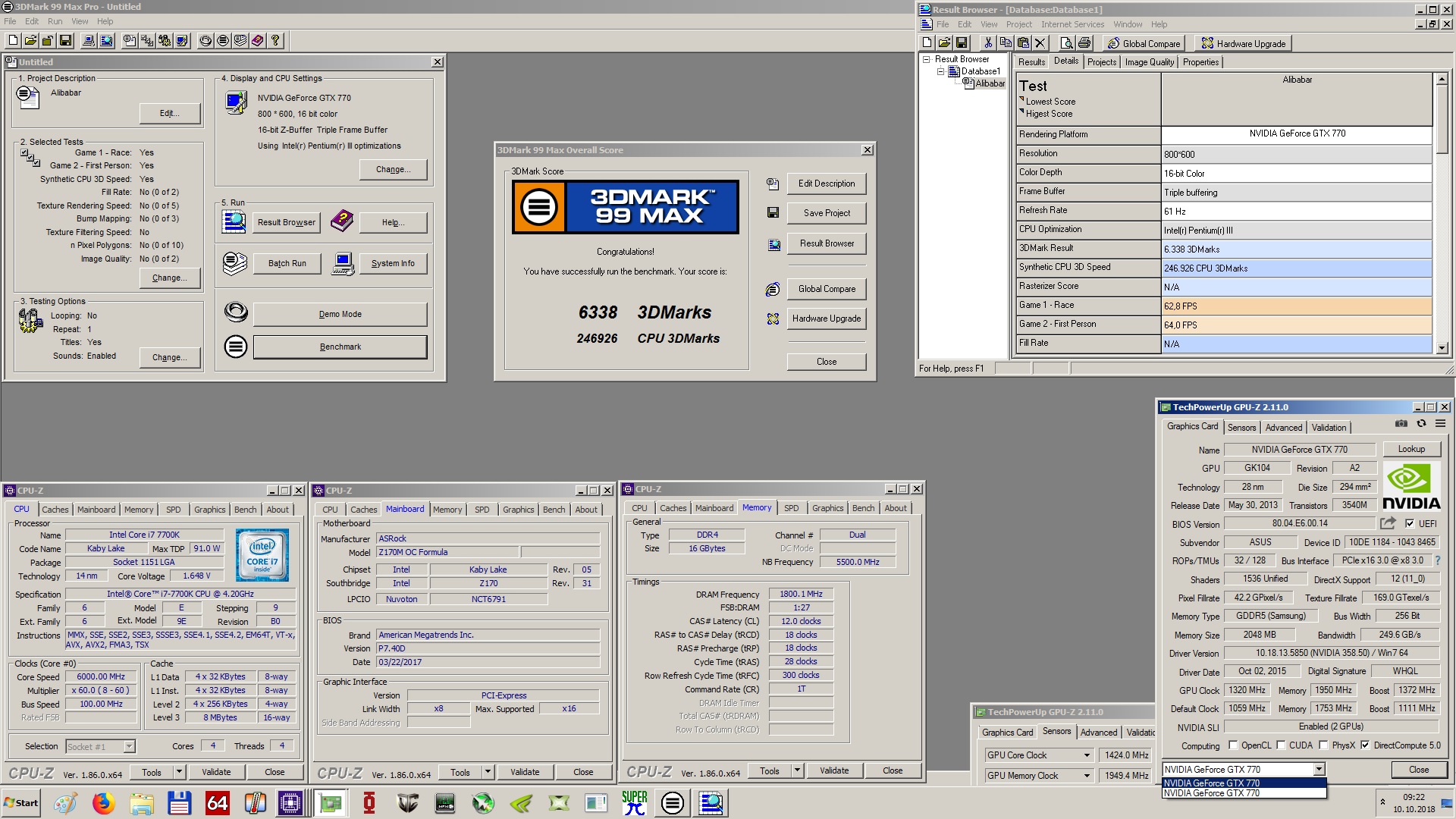
Task: Switch to Results tab in Result Browser
Action: click(x=1031, y=62)
